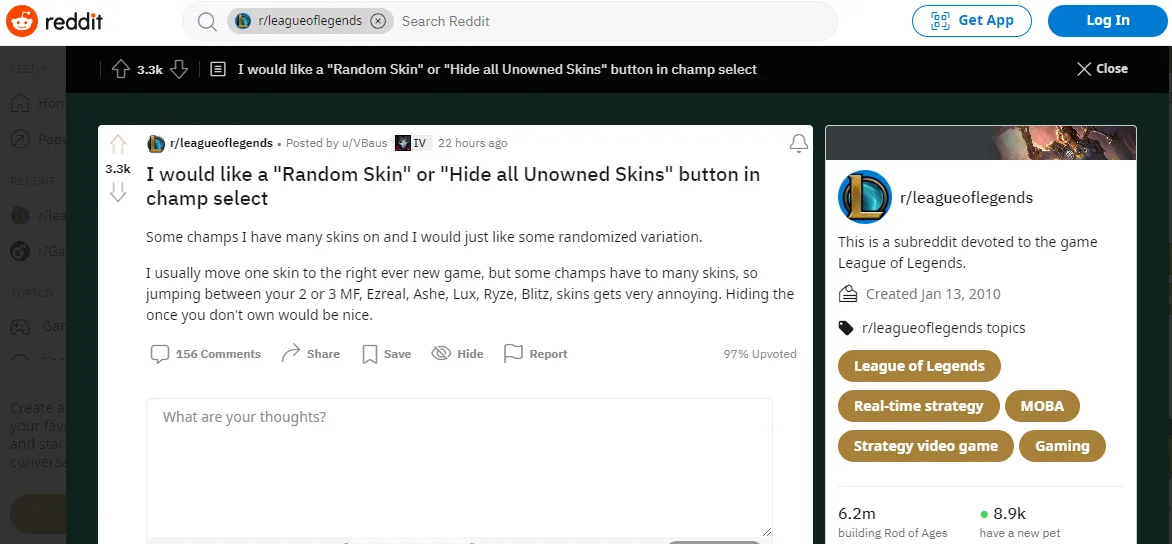The image size is (1172, 544).
Task: Click the Log In button
Action: 1108,21
